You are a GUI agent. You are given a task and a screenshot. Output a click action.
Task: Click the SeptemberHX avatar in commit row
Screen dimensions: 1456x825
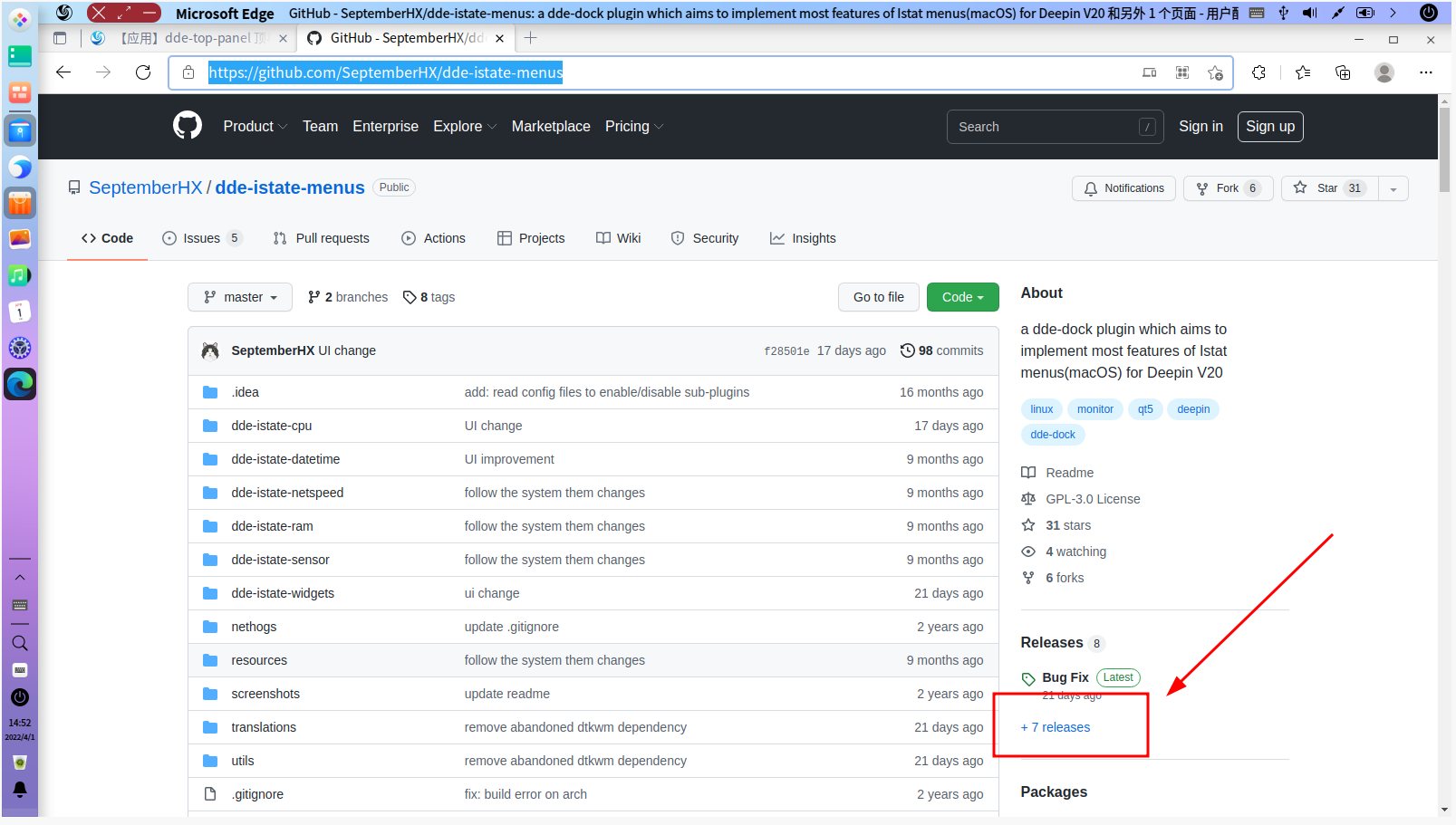coord(210,350)
